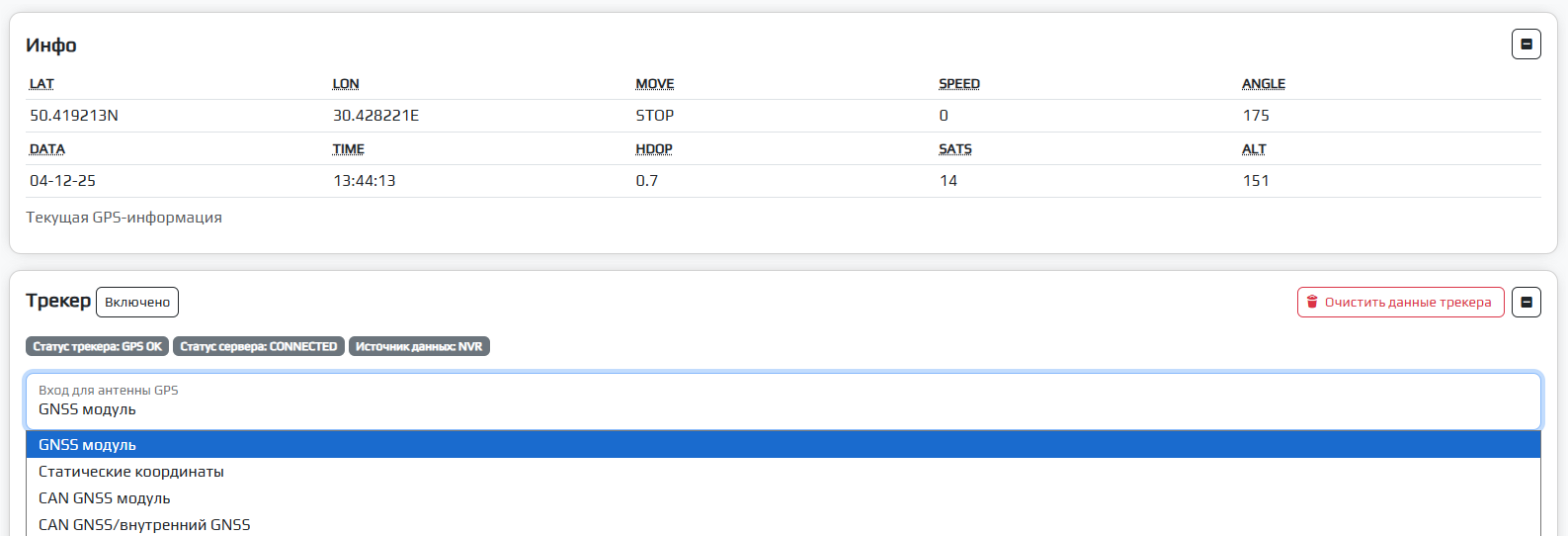This screenshot has width=1568, height=536.
Task: Click the latitude value 50.419213N
Action: [74, 116]
